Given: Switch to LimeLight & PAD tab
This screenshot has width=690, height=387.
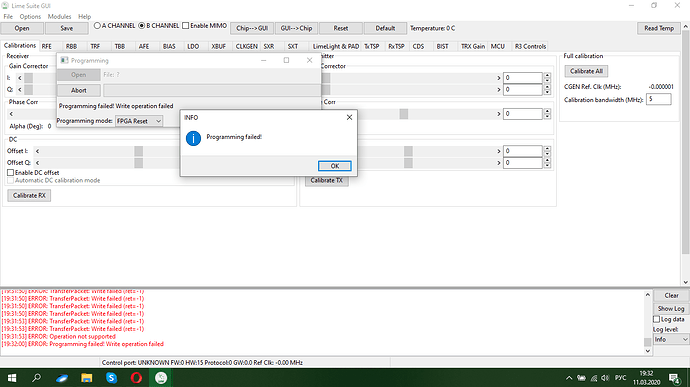Looking at the screenshot, I should click(336, 46).
